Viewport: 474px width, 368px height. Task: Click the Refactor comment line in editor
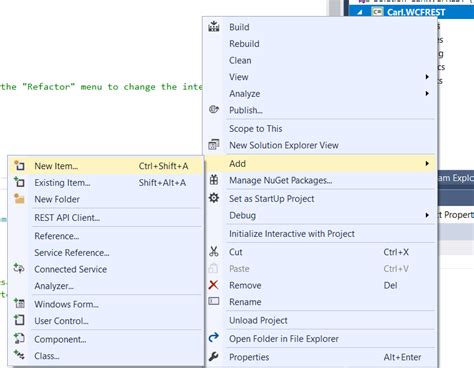(x=101, y=87)
